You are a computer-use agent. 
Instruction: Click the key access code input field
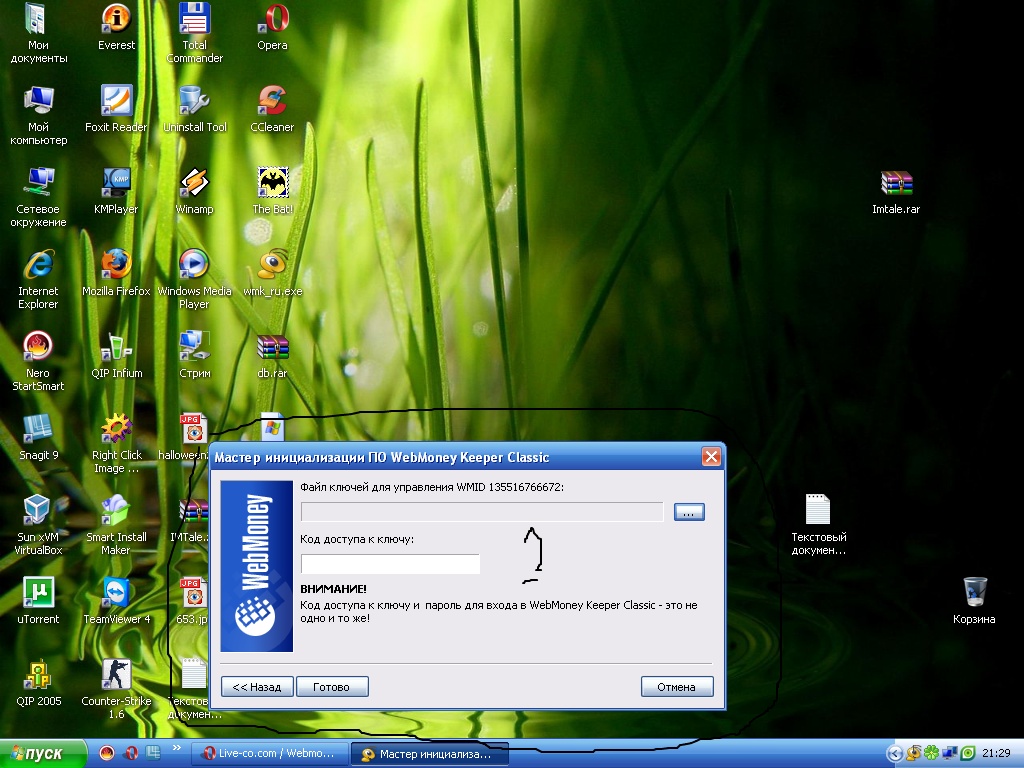click(390, 564)
